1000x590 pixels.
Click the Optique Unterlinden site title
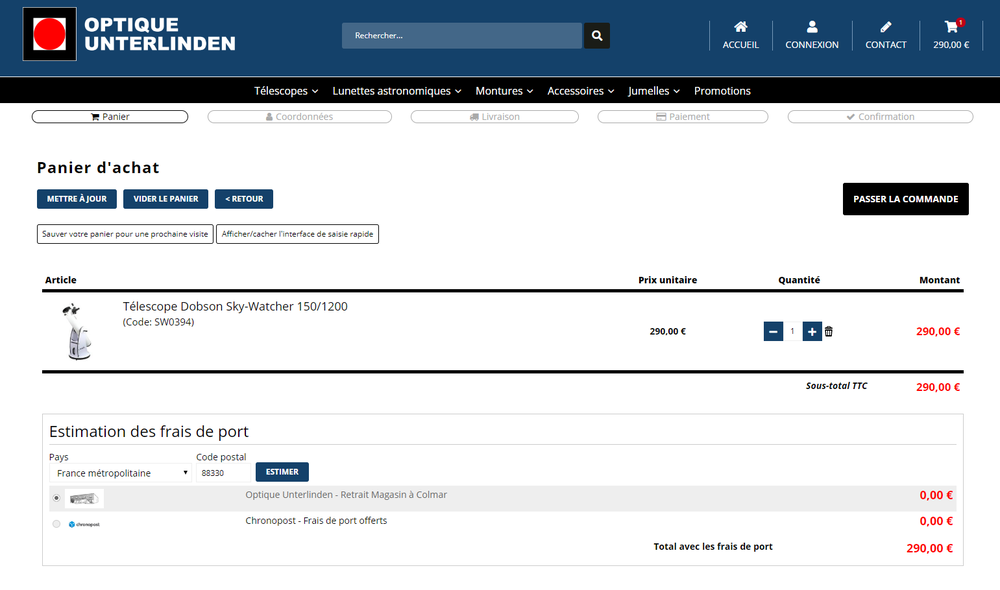point(159,34)
